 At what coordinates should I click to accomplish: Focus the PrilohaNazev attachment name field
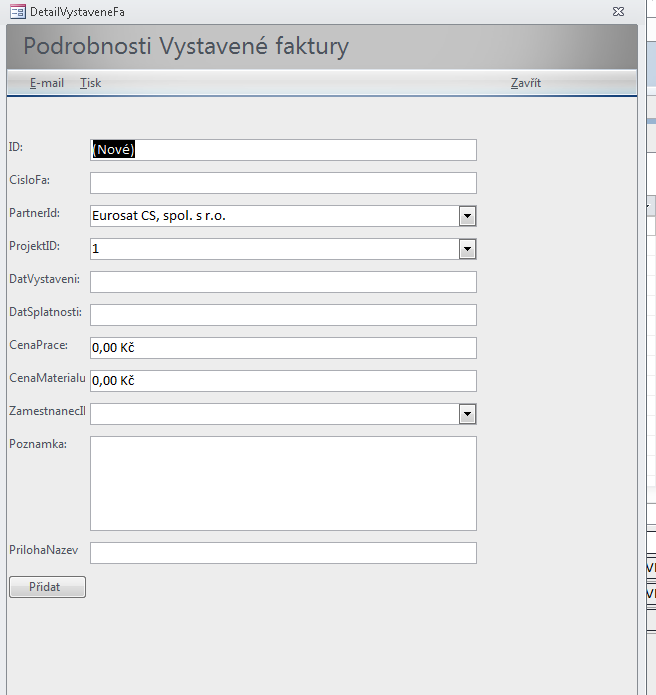click(x=283, y=553)
